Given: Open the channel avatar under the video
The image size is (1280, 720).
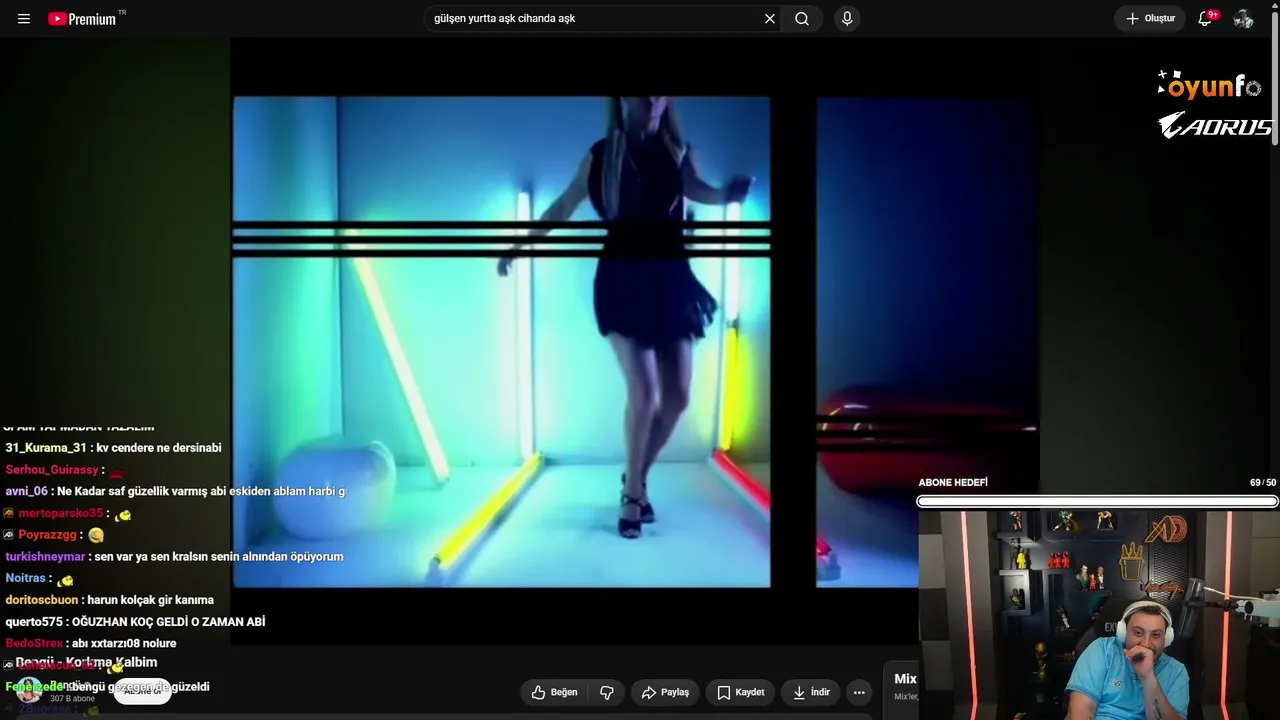Looking at the screenshot, I should click(x=29, y=690).
